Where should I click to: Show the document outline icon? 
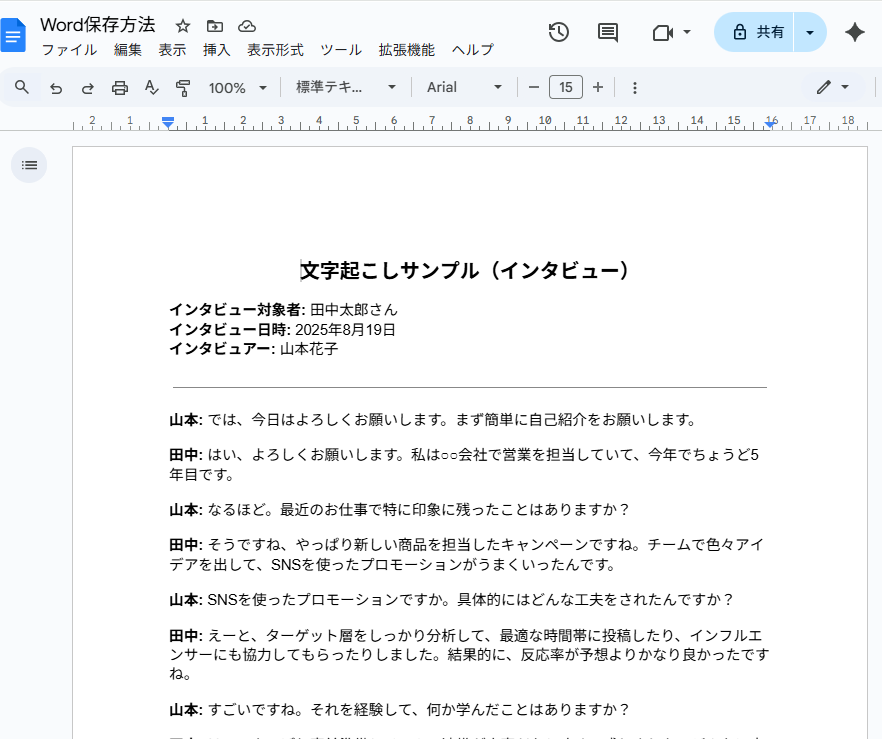pos(29,165)
